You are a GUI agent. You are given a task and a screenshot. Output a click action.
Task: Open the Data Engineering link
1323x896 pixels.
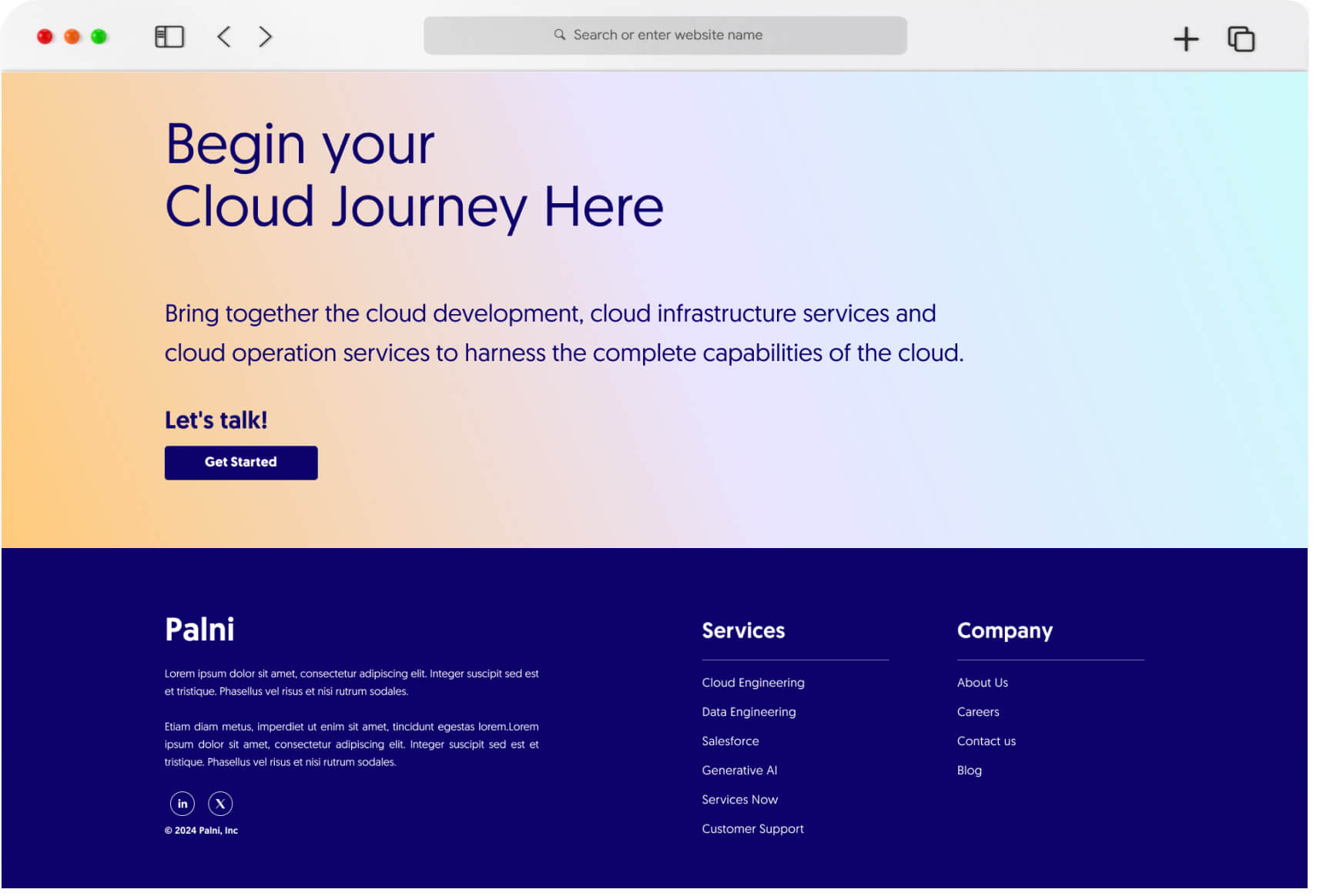point(749,711)
